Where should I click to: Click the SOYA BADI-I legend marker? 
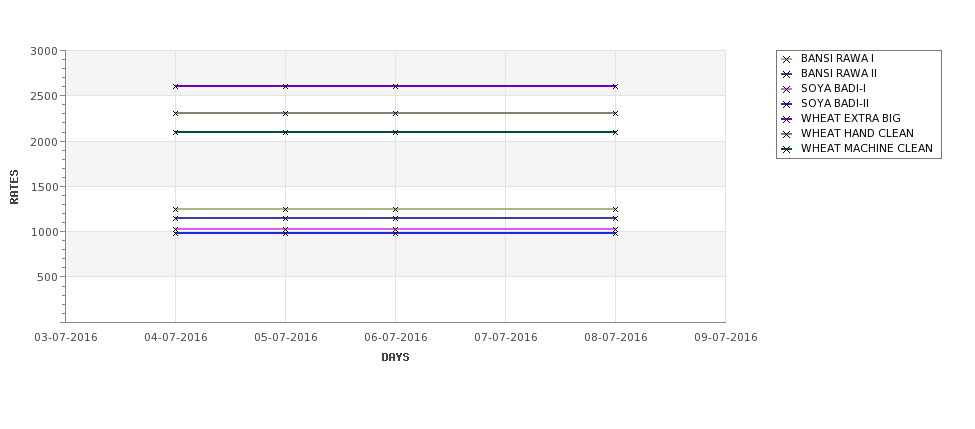click(786, 89)
